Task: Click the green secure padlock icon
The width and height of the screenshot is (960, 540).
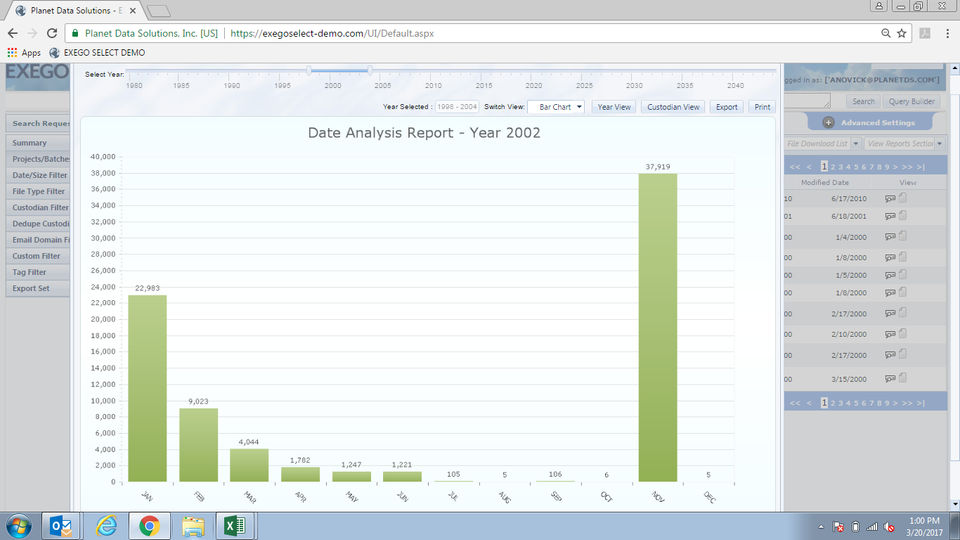Action: (75, 33)
